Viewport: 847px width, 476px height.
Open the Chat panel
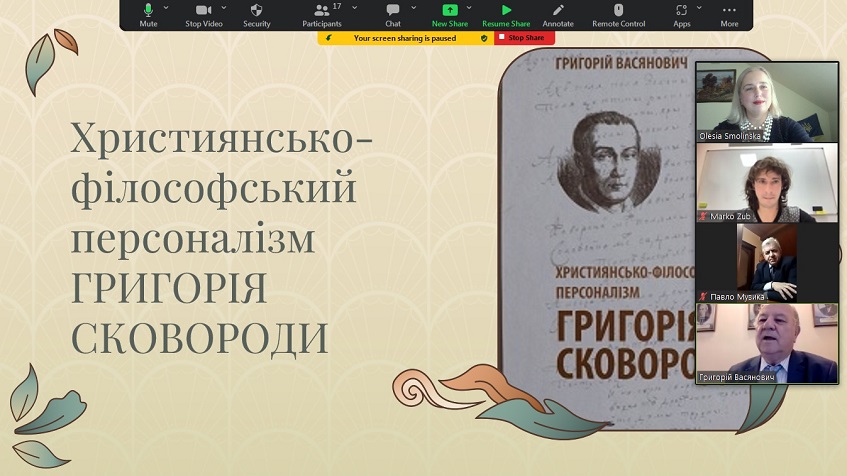coord(393,14)
